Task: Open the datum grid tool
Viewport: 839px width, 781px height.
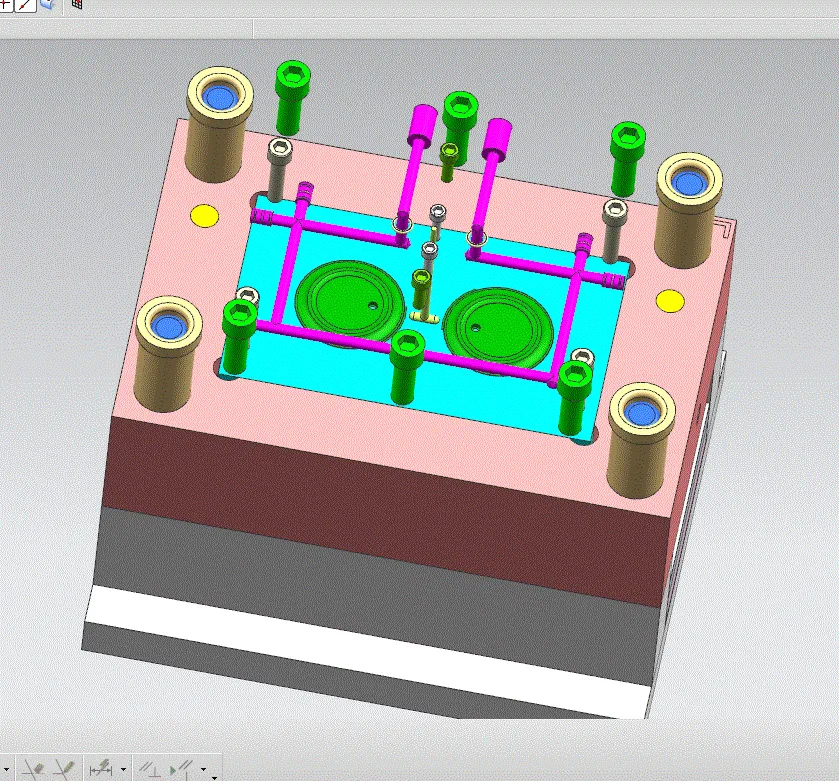Action: coord(76,5)
